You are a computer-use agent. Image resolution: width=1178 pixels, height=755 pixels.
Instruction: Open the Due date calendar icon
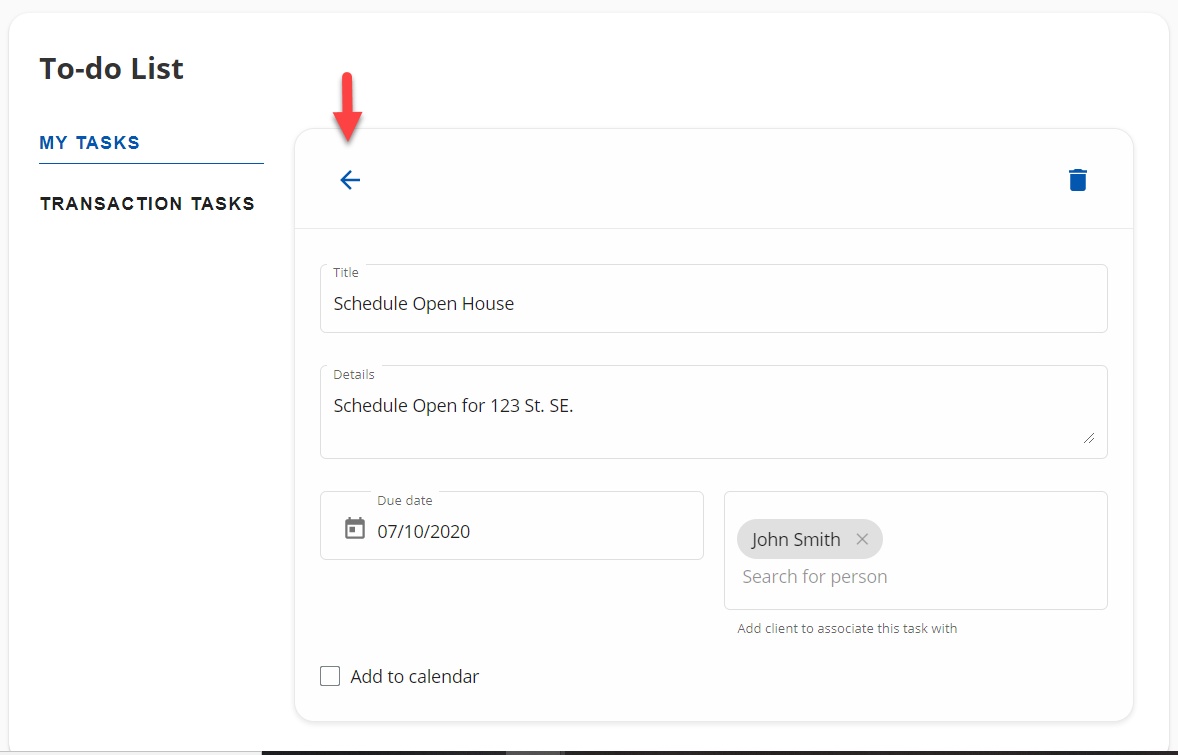tap(355, 528)
